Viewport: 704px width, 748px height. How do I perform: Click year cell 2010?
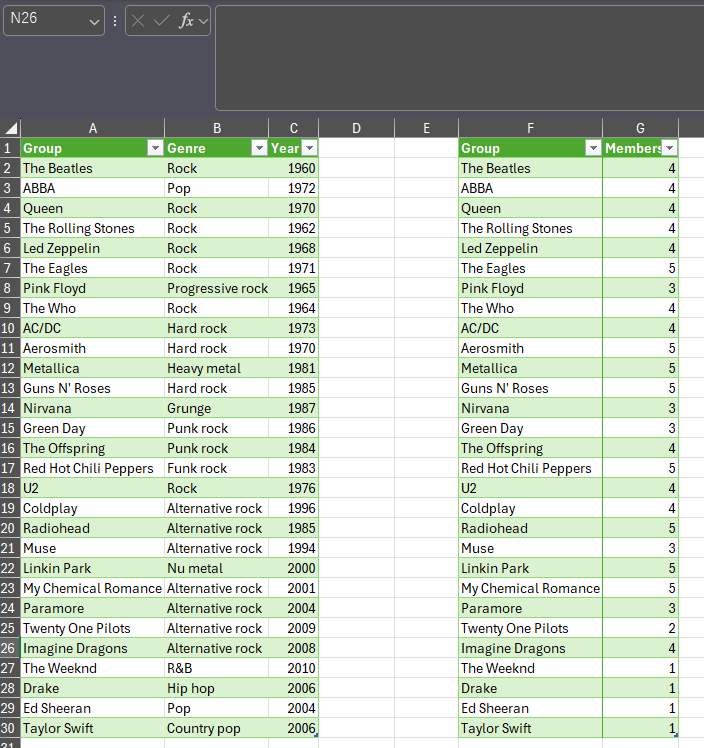coord(293,668)
